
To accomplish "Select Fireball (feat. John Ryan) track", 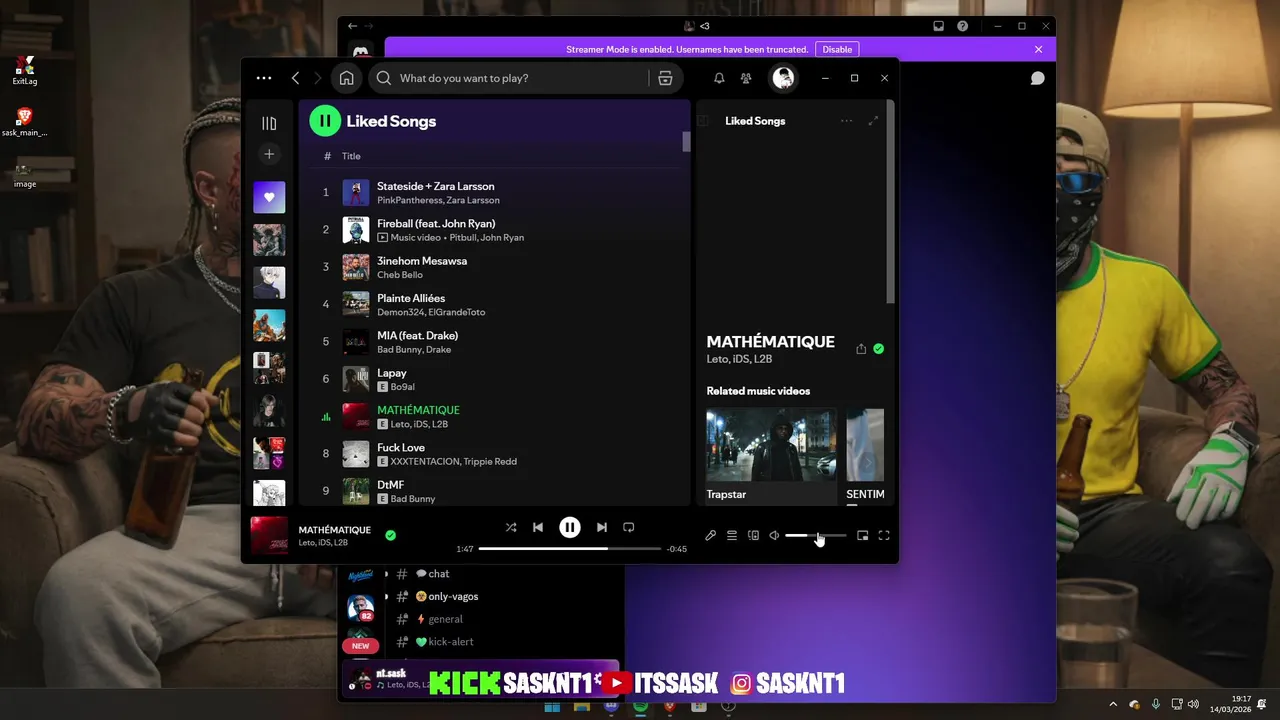I will (495, 230).
